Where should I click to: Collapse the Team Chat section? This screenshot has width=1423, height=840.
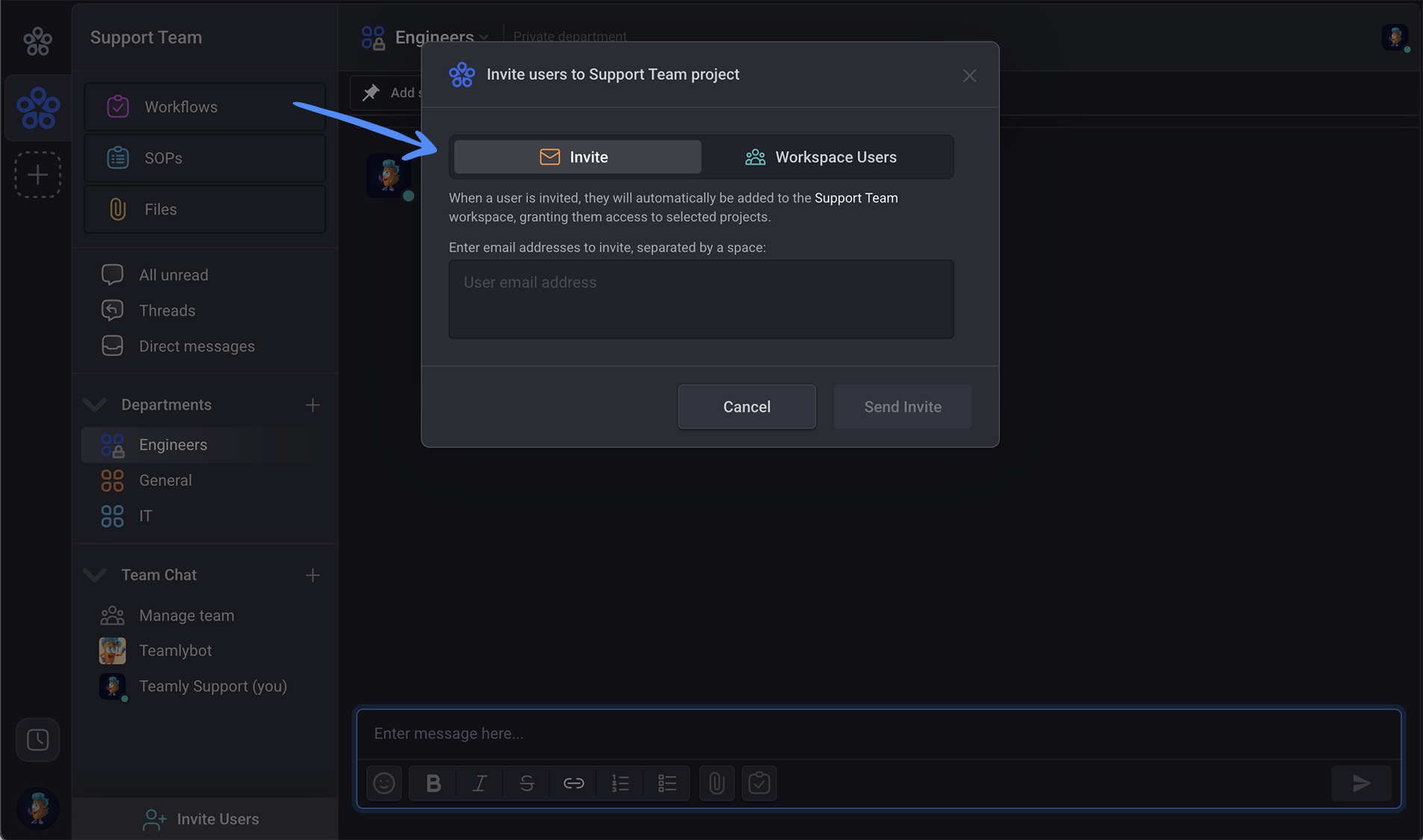click(x=95, y=575)
